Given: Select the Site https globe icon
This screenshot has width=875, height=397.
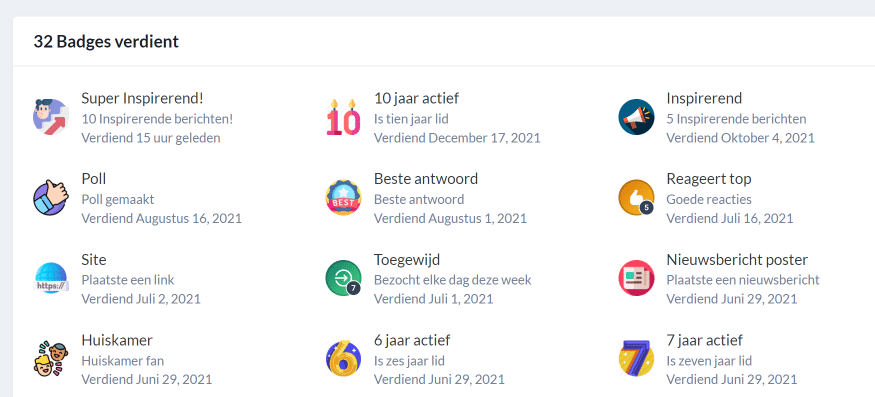Looking at the screenshot, I should coord(51,278).
